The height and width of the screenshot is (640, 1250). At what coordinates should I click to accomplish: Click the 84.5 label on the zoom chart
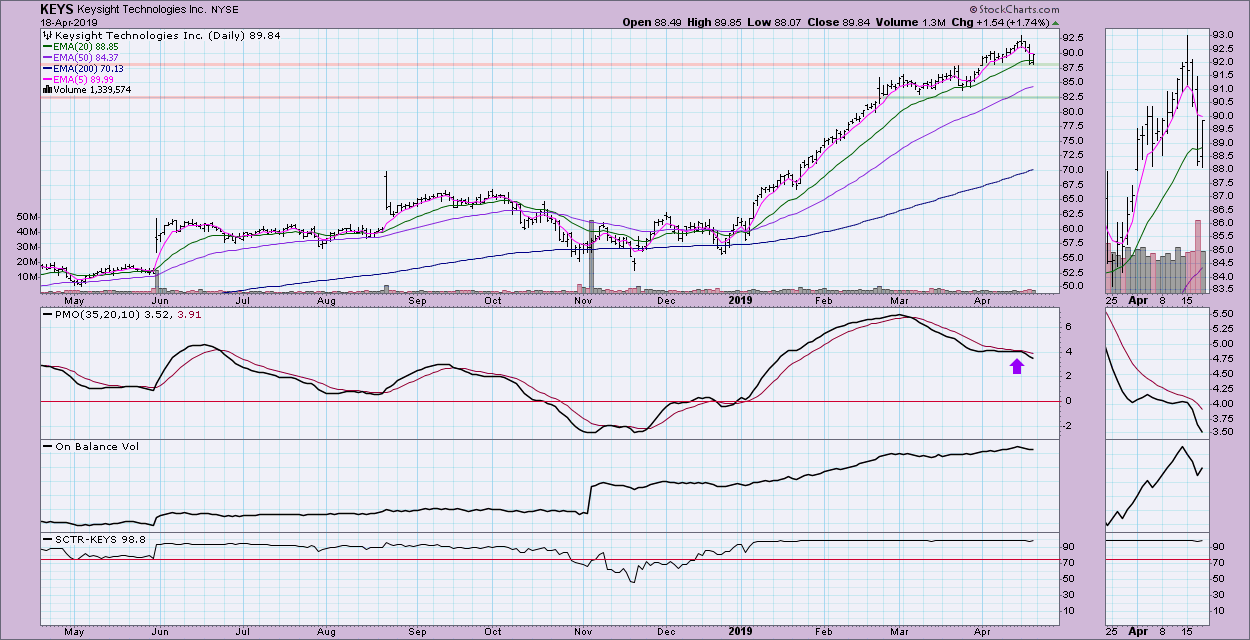point(1223,262)
